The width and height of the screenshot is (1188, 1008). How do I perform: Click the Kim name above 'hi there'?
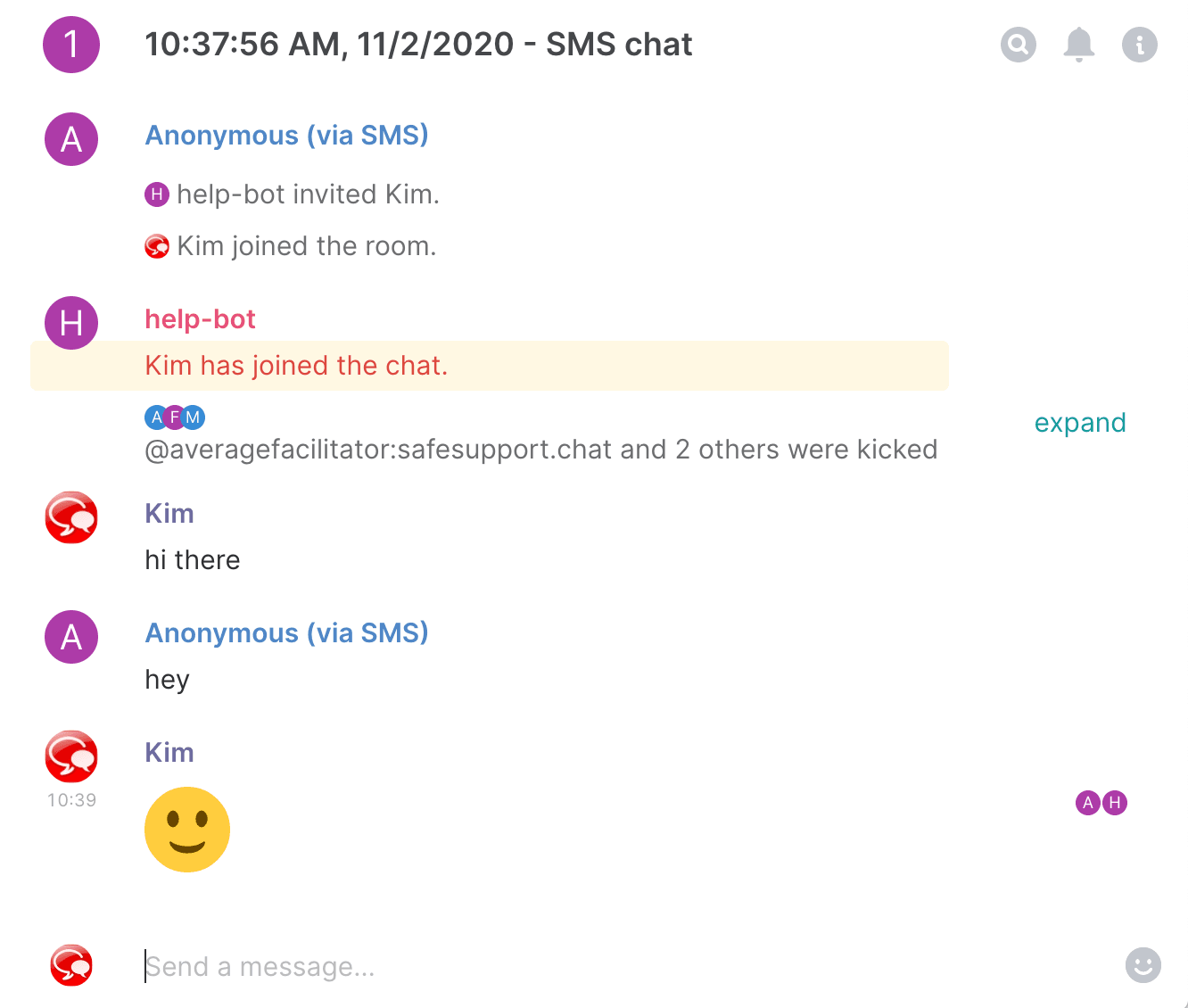169,514
